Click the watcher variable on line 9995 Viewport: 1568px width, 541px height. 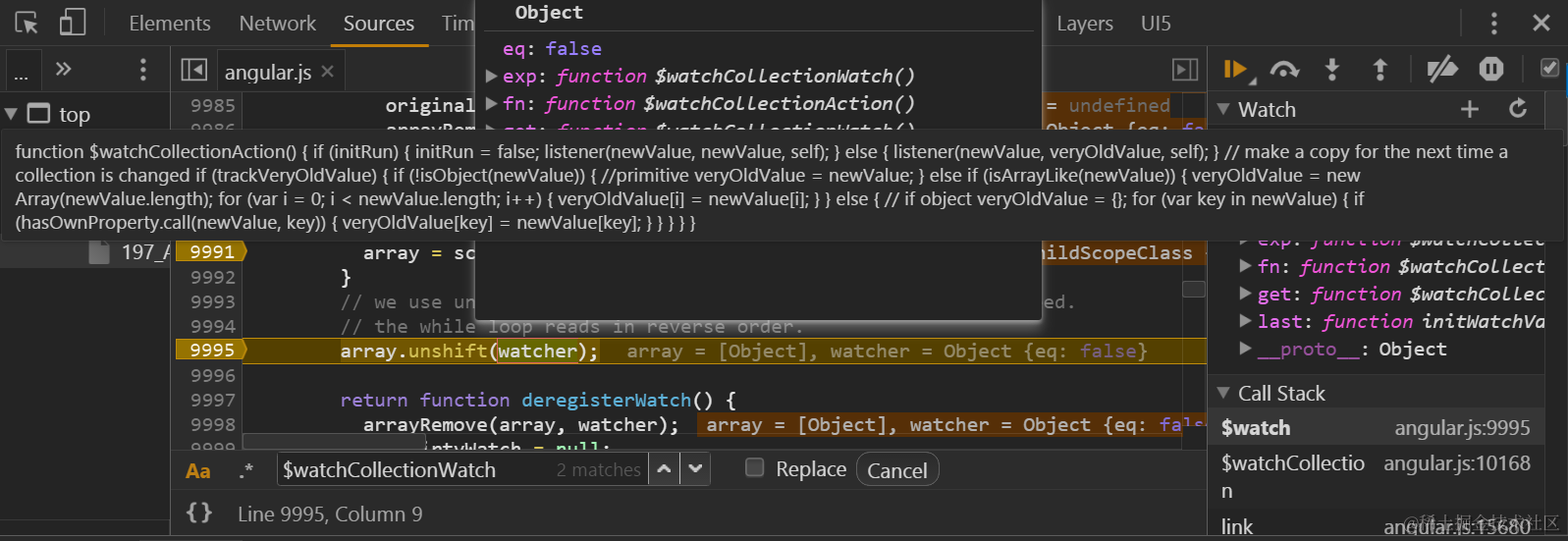538,351
